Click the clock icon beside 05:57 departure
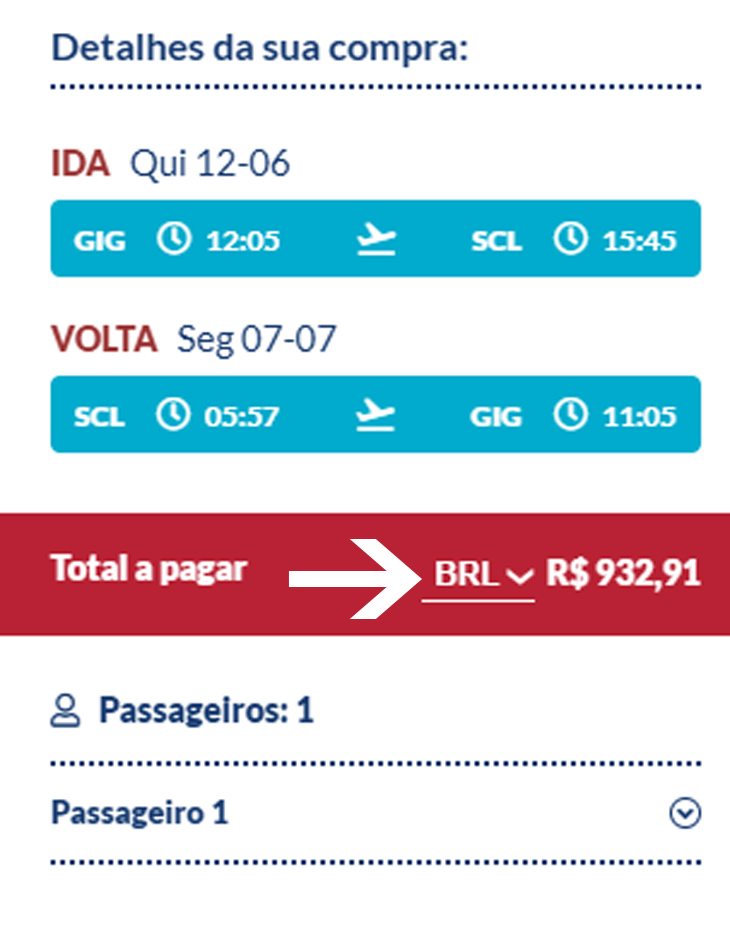Screen dimensions: 730x937 click(173, 414)
